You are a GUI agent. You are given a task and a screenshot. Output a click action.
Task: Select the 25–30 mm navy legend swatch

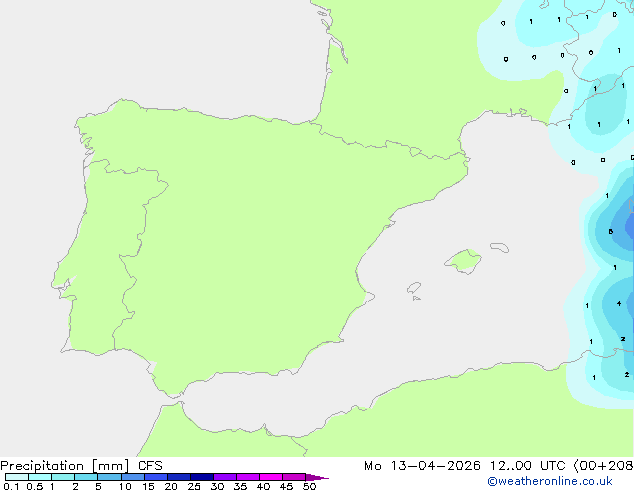(x=202, y=477)
